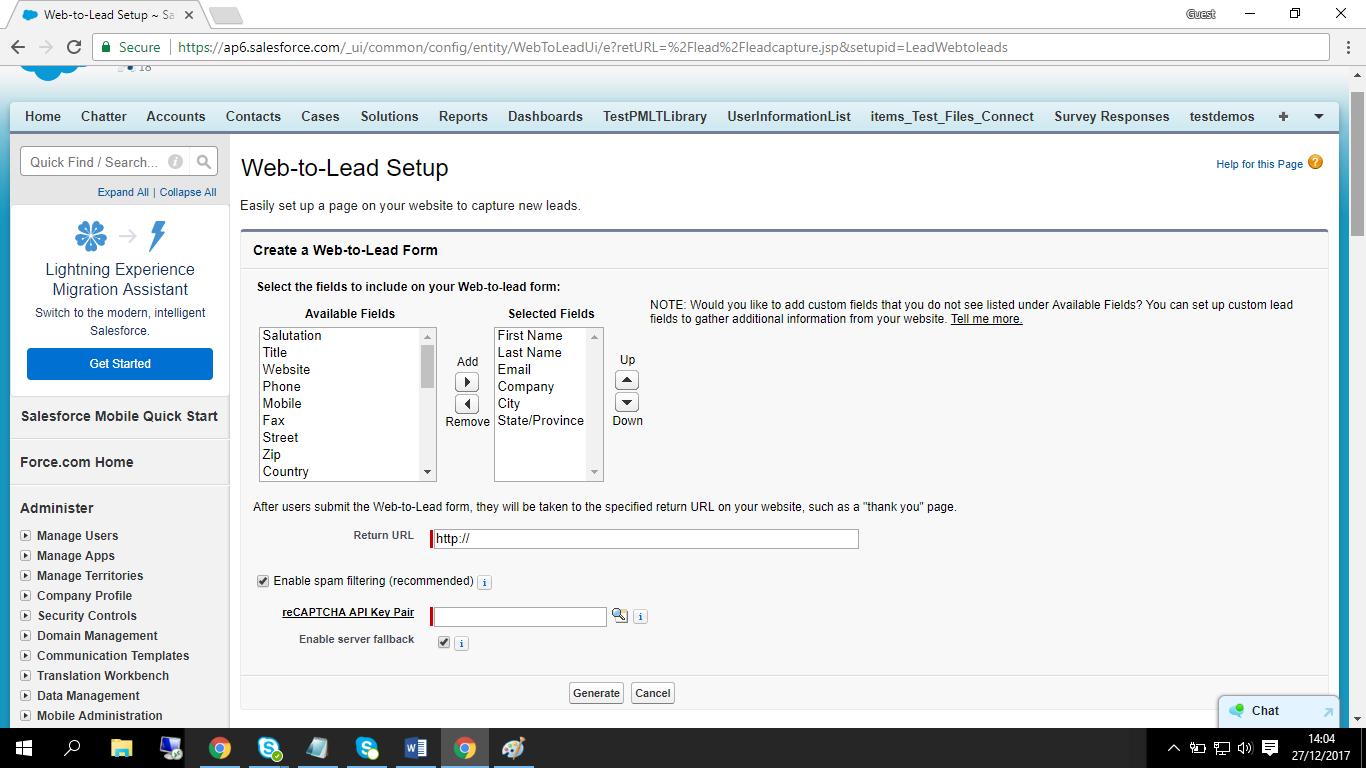Click the Cancel button

[x=653, y=693]
